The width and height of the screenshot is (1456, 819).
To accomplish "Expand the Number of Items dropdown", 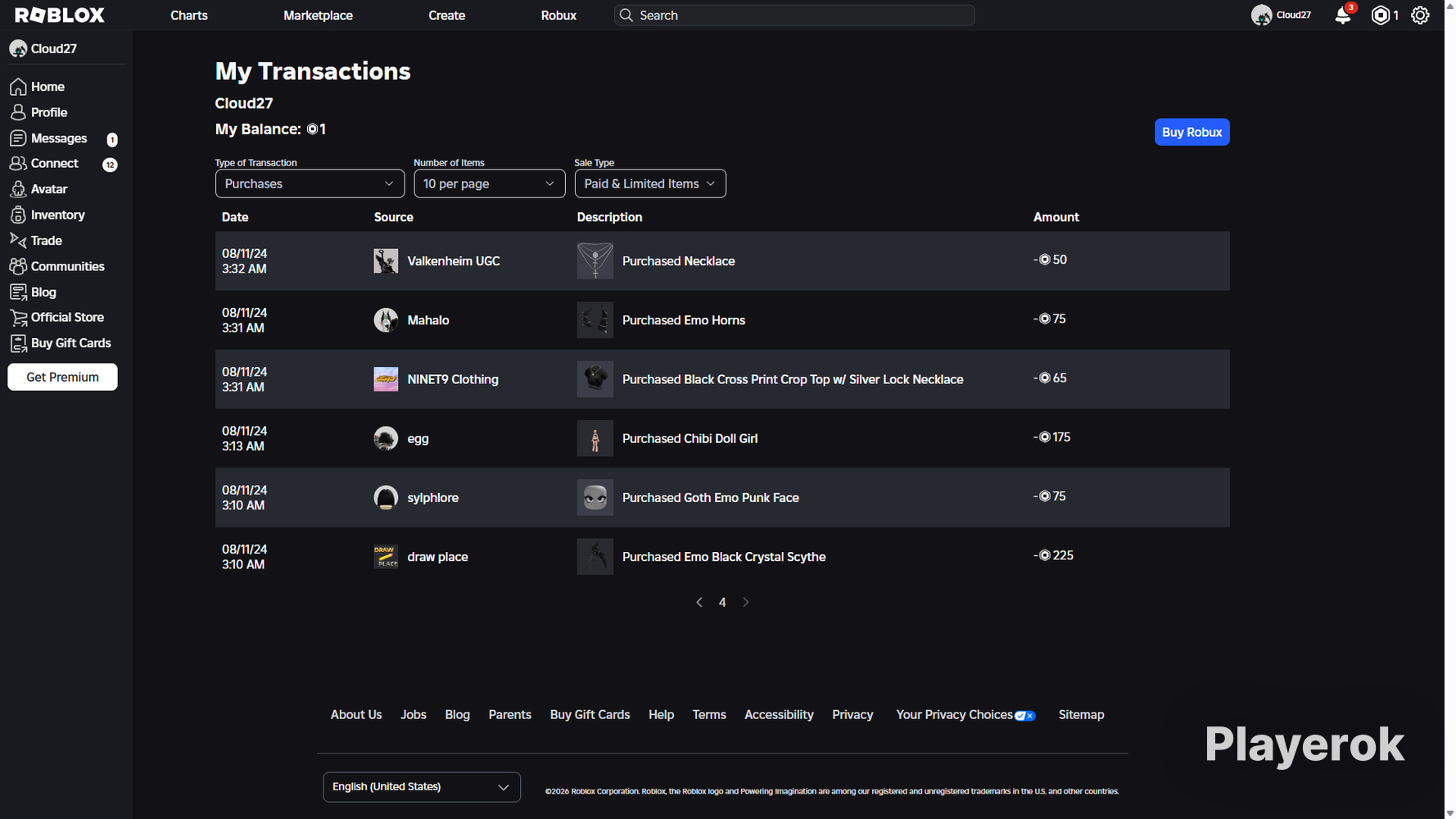I will (490, 183).
